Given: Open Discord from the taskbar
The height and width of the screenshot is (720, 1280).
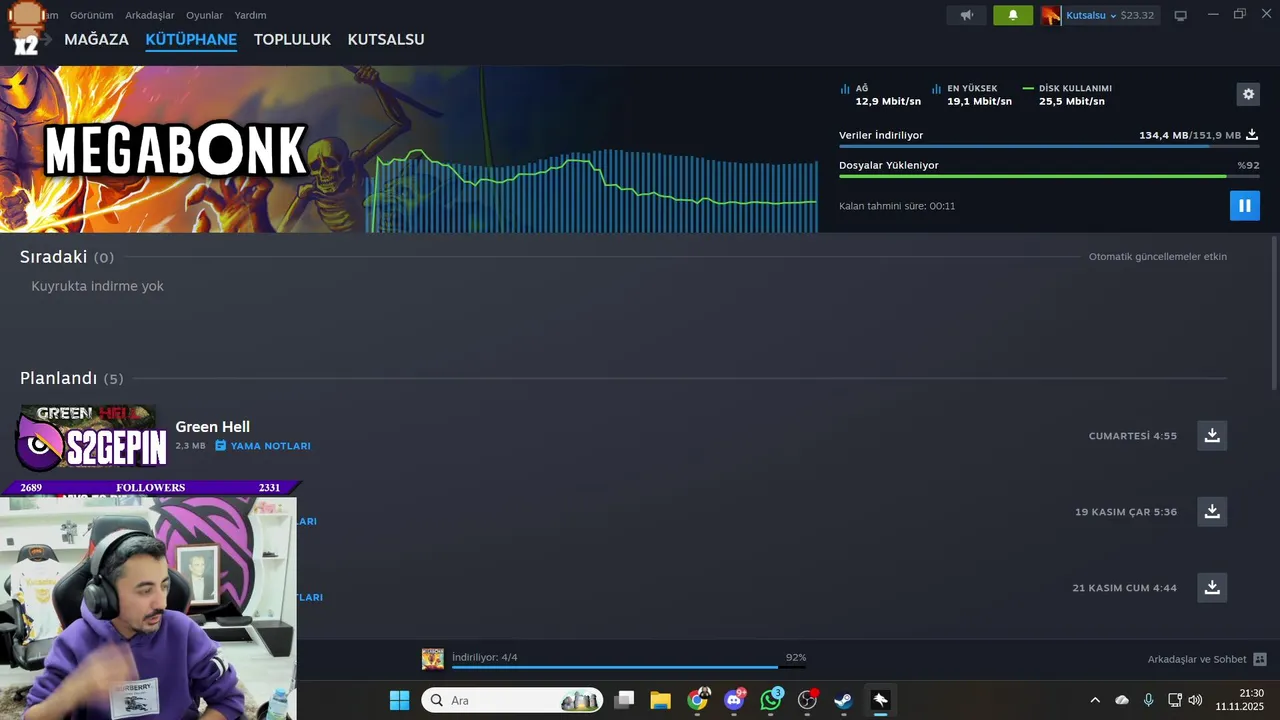Looking at the screenshot, I should [x=734, y=700].
